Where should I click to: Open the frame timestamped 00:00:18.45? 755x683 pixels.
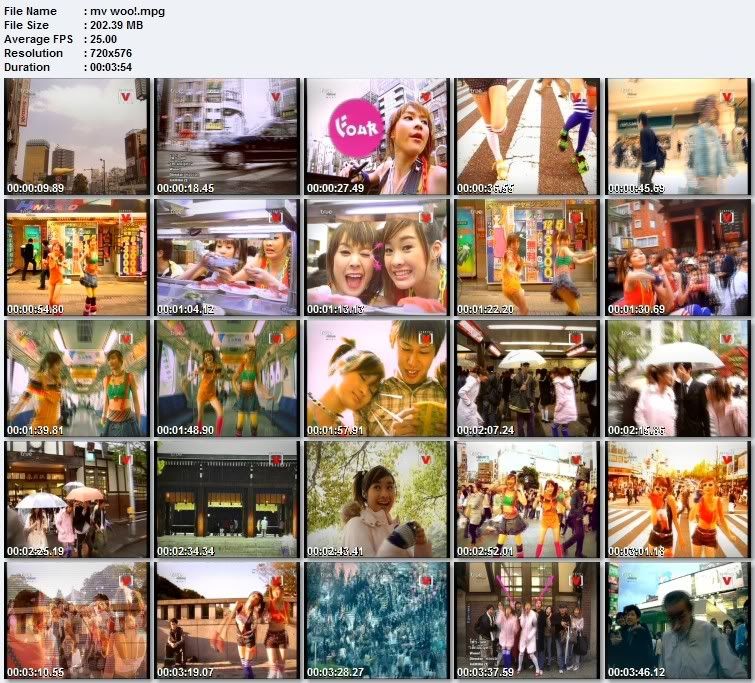click(227, 137)
